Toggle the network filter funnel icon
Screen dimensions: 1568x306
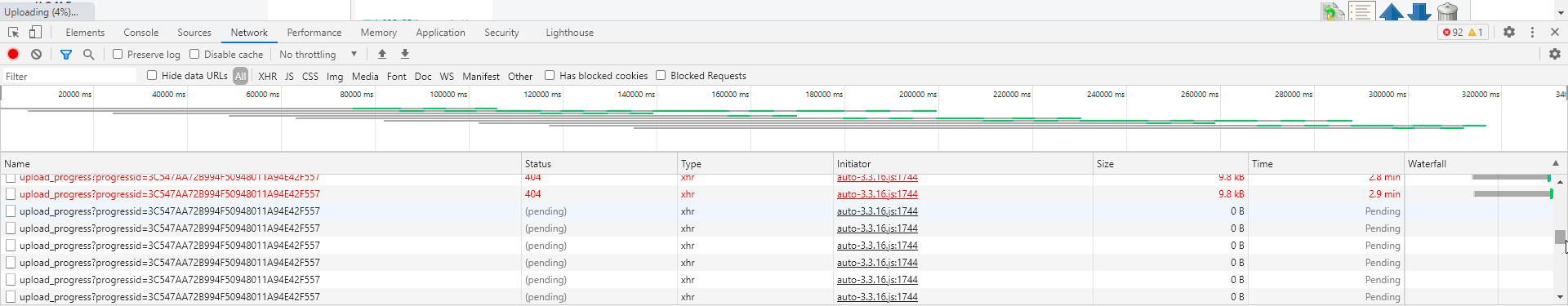click(x=66, y=54)
